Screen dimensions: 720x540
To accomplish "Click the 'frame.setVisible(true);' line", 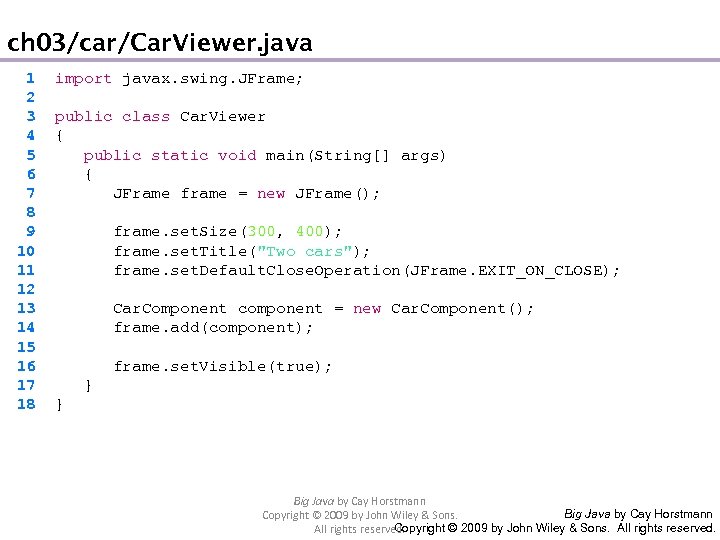I will (x=223, y=366).
